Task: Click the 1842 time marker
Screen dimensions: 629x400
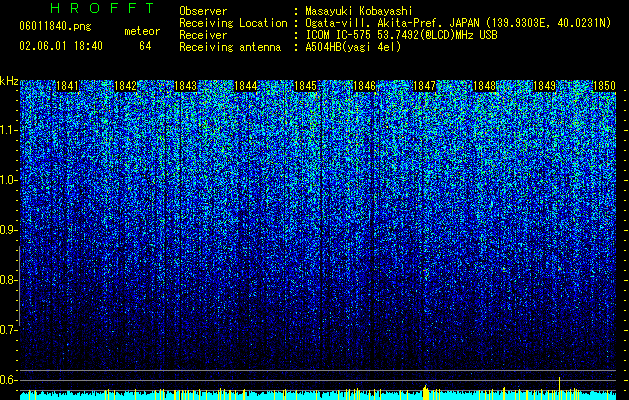Action: pyautogui.click(x=126, y=86)
